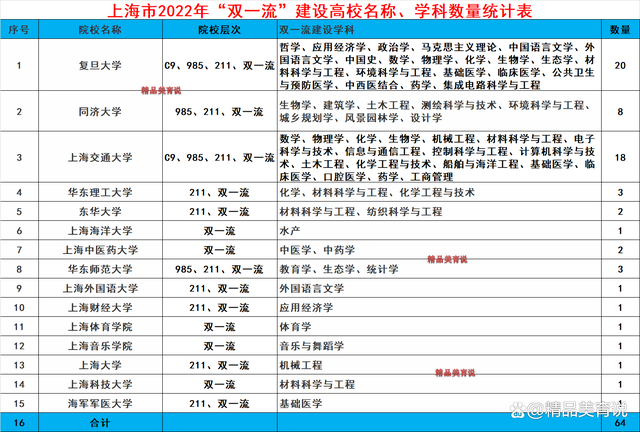Click the 海军军医大学 cell

point(100,403)
